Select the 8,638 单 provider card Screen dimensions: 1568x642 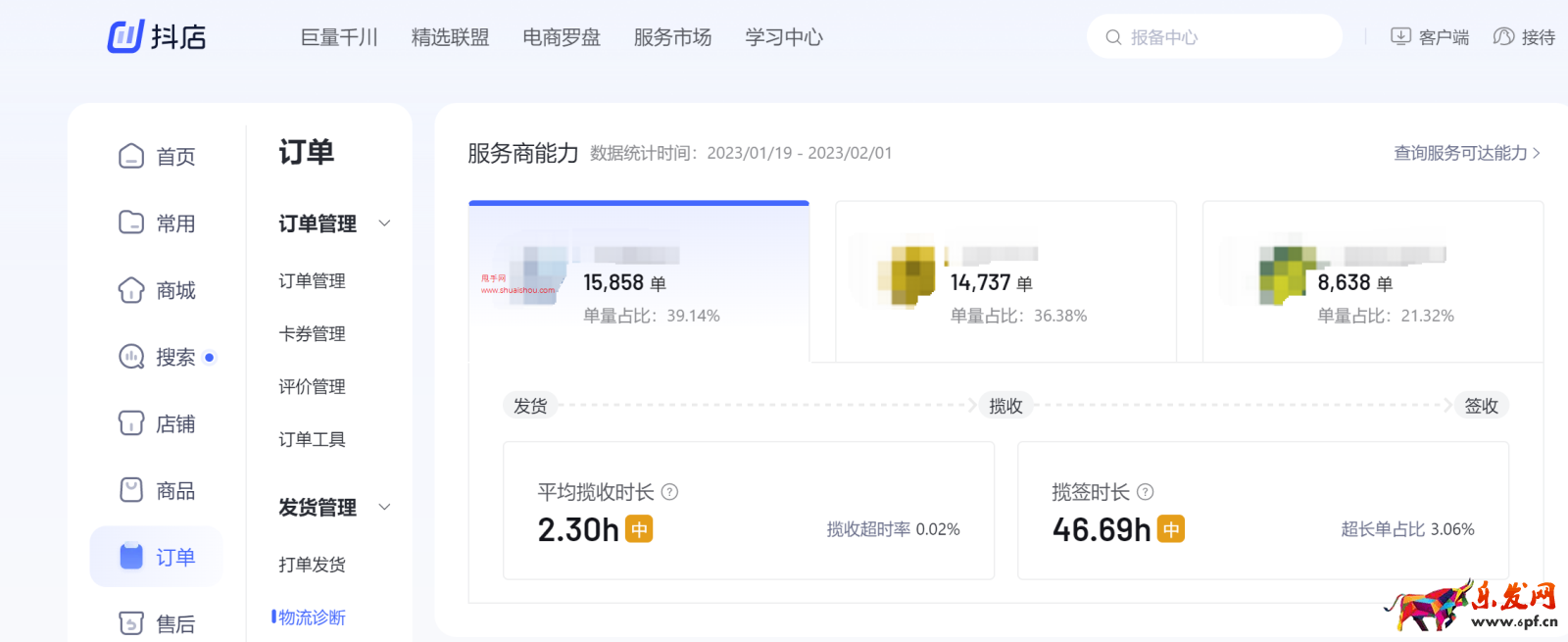click(1373, 281)
